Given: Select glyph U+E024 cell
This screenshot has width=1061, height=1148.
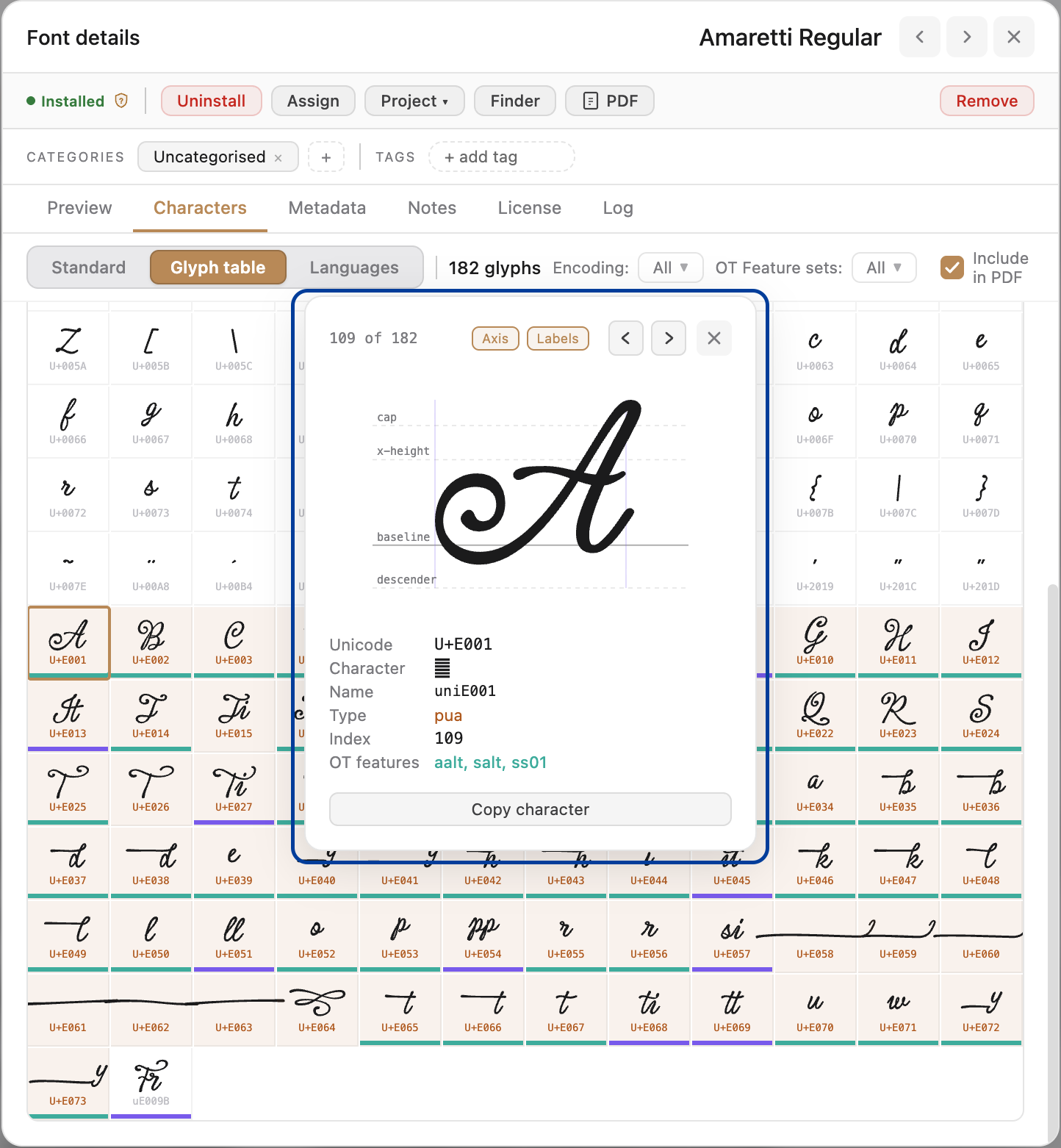Looking at the screenshot, I should tap(981, 716).
